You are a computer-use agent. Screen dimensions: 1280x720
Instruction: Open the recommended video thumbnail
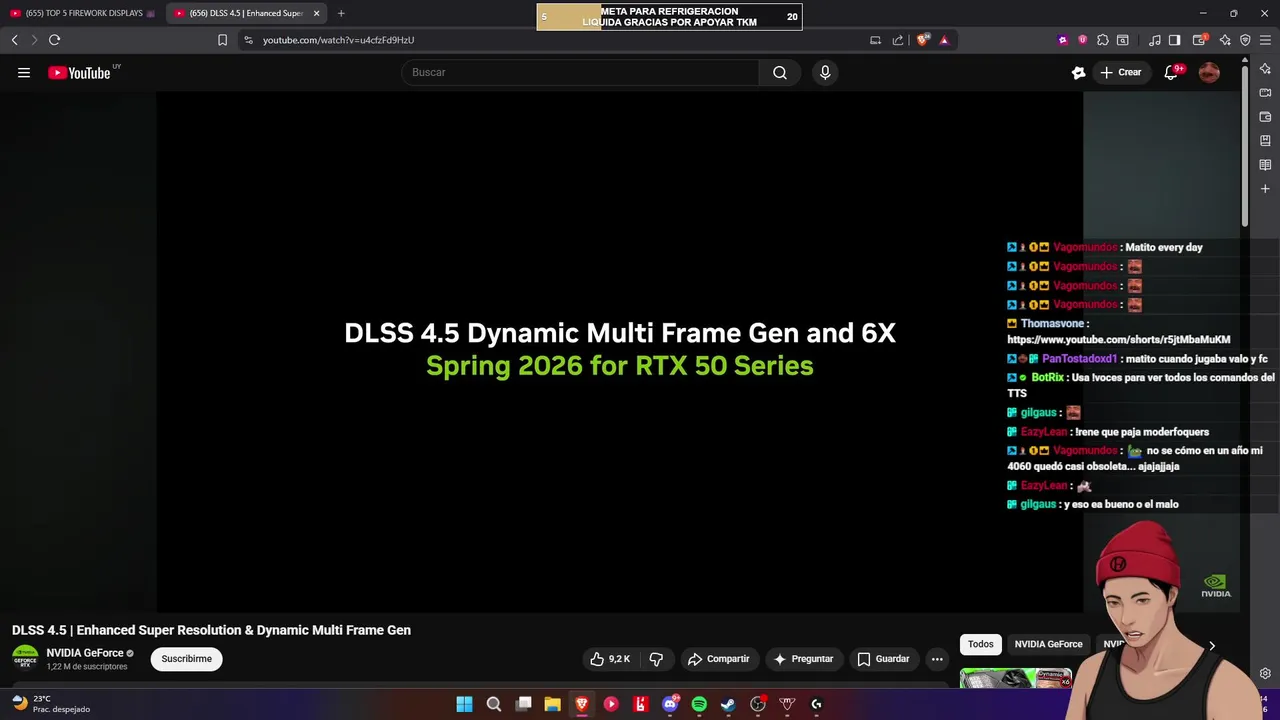pyautogui.click(x=1016, y=678)
